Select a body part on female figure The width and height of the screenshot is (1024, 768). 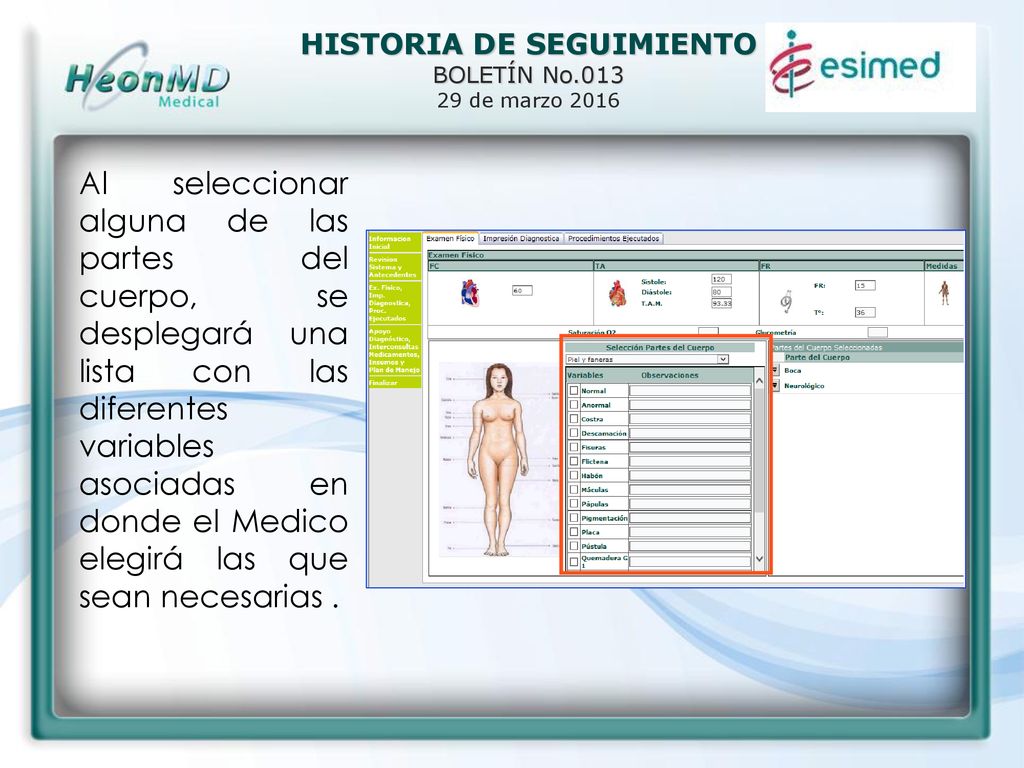(500, 459)
